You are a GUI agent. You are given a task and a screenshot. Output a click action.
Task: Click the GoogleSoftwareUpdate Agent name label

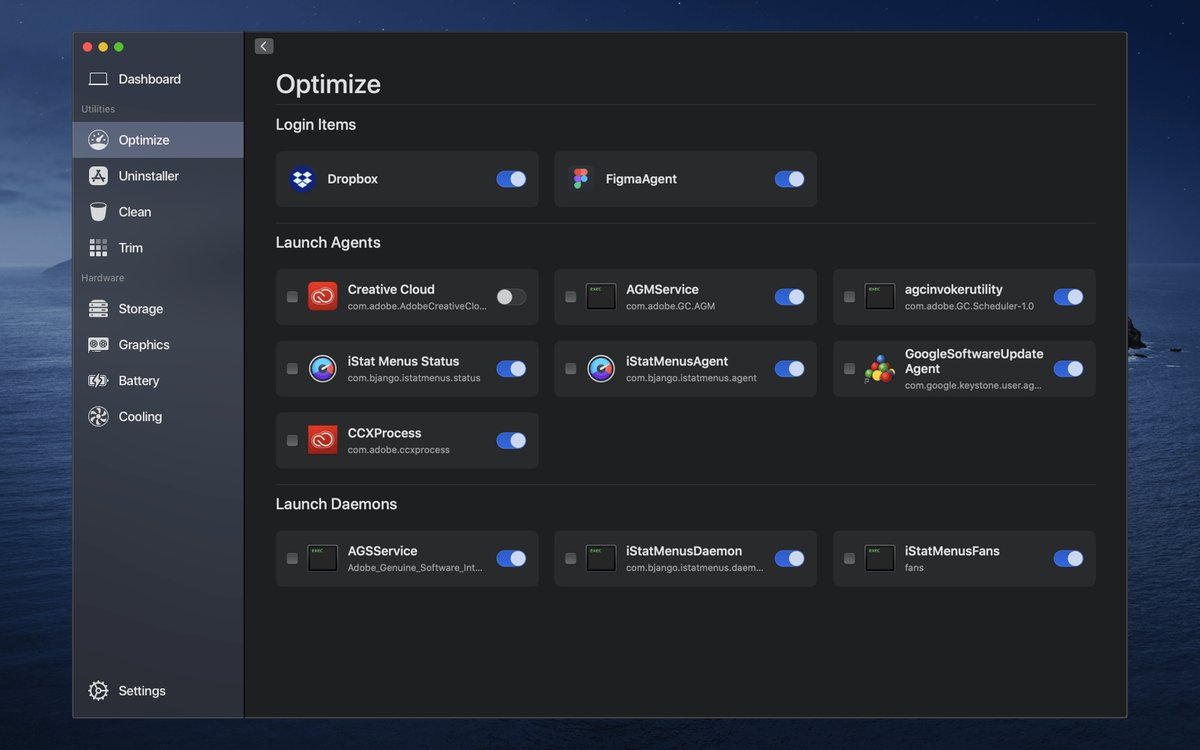tap(973, 361)
